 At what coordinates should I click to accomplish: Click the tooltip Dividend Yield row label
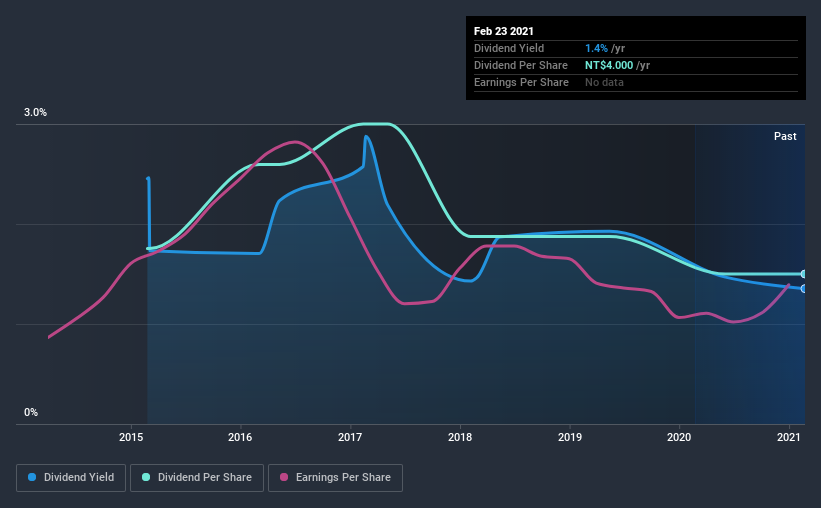pos(509,48)
